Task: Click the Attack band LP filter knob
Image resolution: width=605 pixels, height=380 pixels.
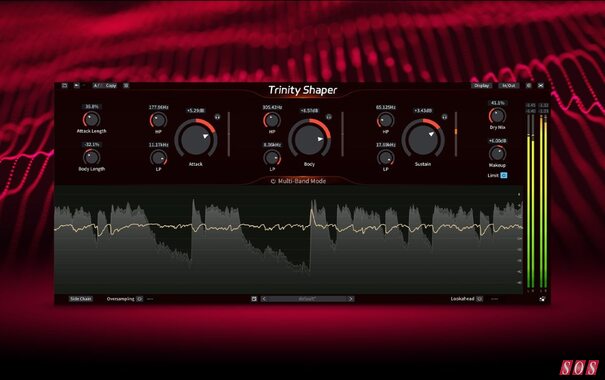Action: [x=158, y=158]
